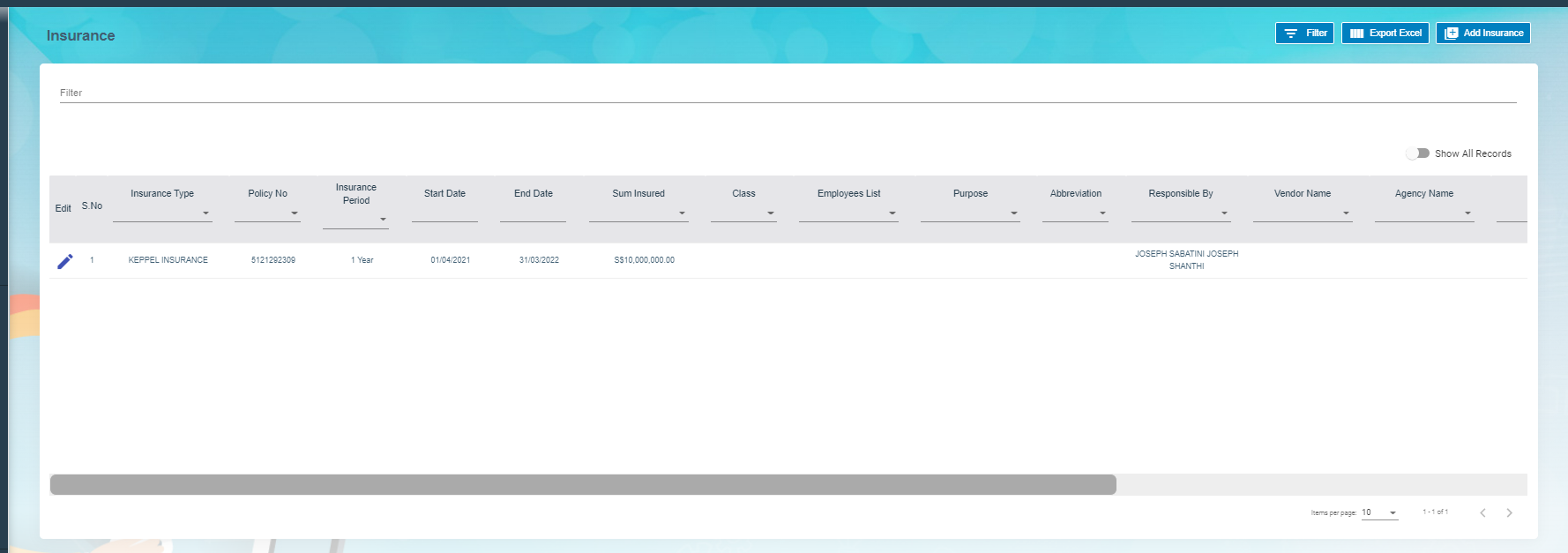
Task: Click the Start Date filter field
Action: [x=444, y=213]
